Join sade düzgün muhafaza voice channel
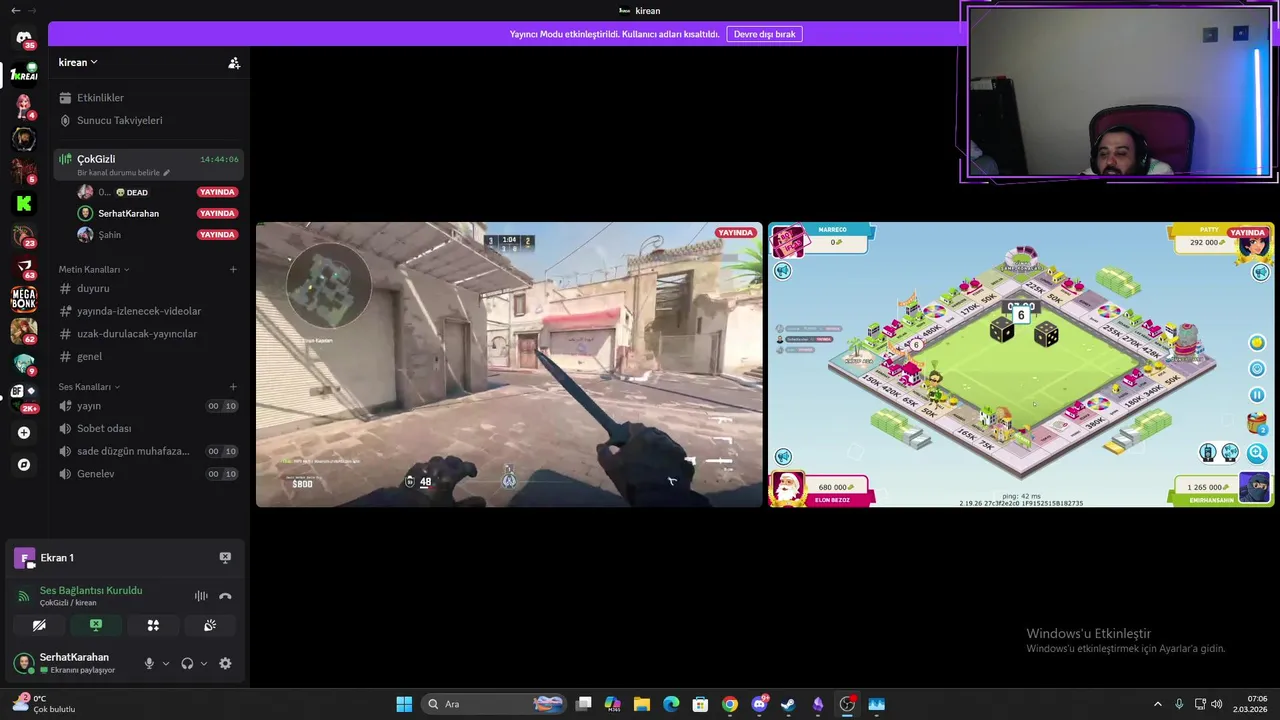This screenshot has height=720, width=1280. point(148,451)
